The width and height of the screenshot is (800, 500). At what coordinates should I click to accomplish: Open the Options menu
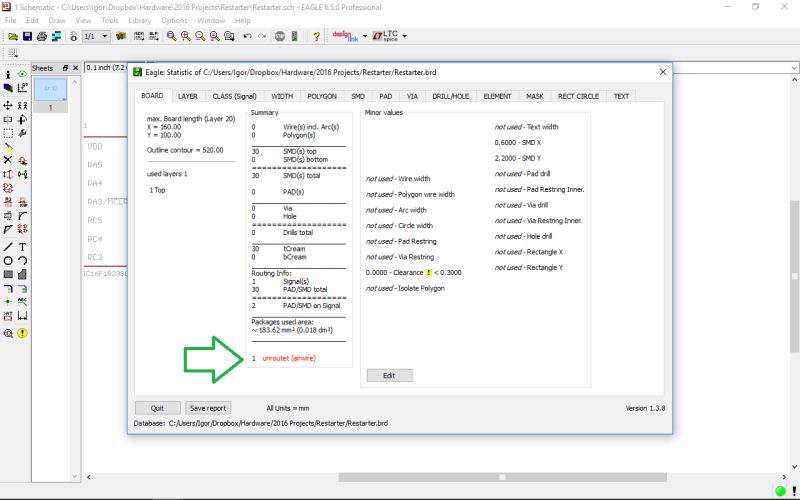pyautogui.click(x=174, y=20)
